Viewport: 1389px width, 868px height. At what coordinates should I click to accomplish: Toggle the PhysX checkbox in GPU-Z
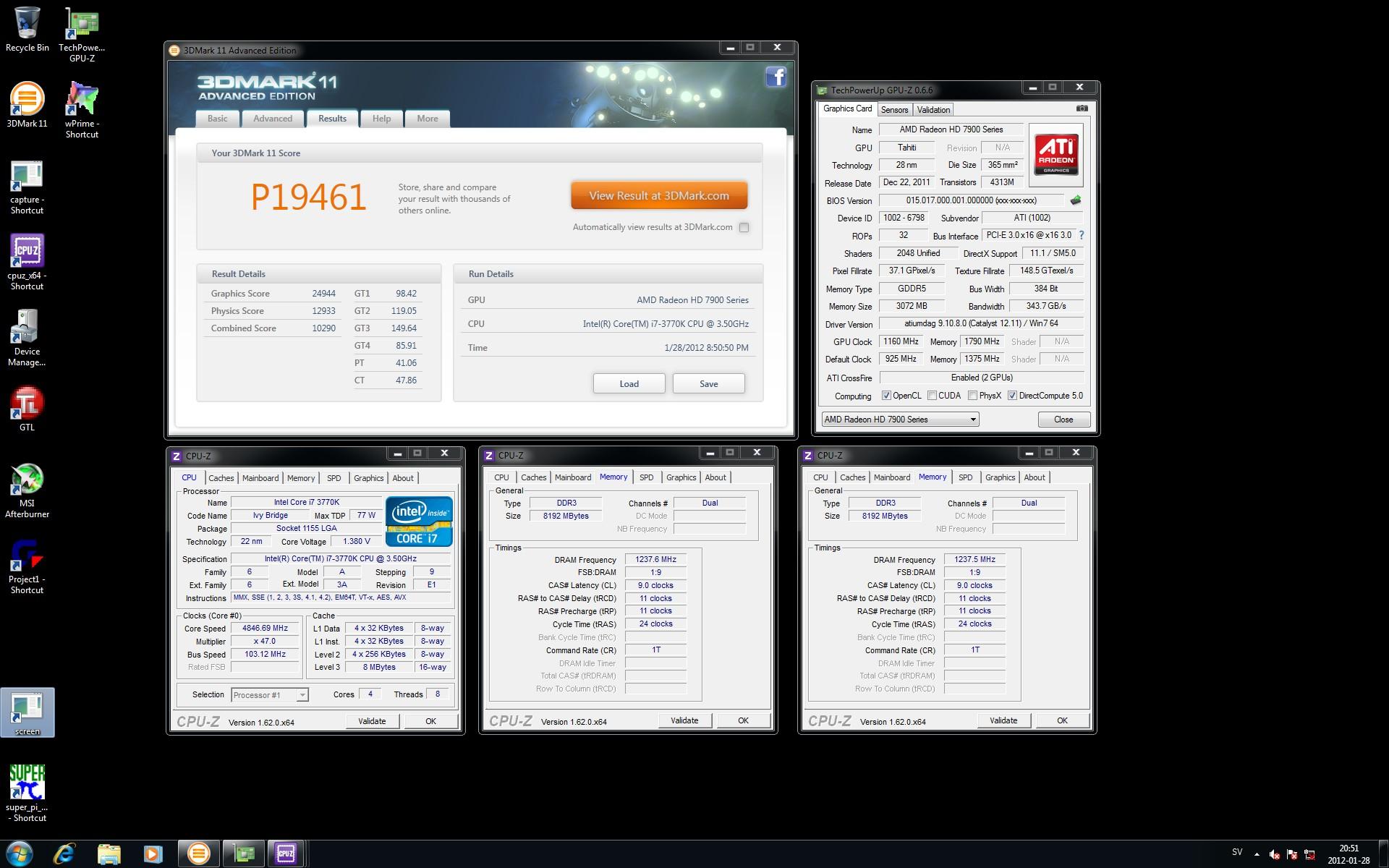pos(973,396)
